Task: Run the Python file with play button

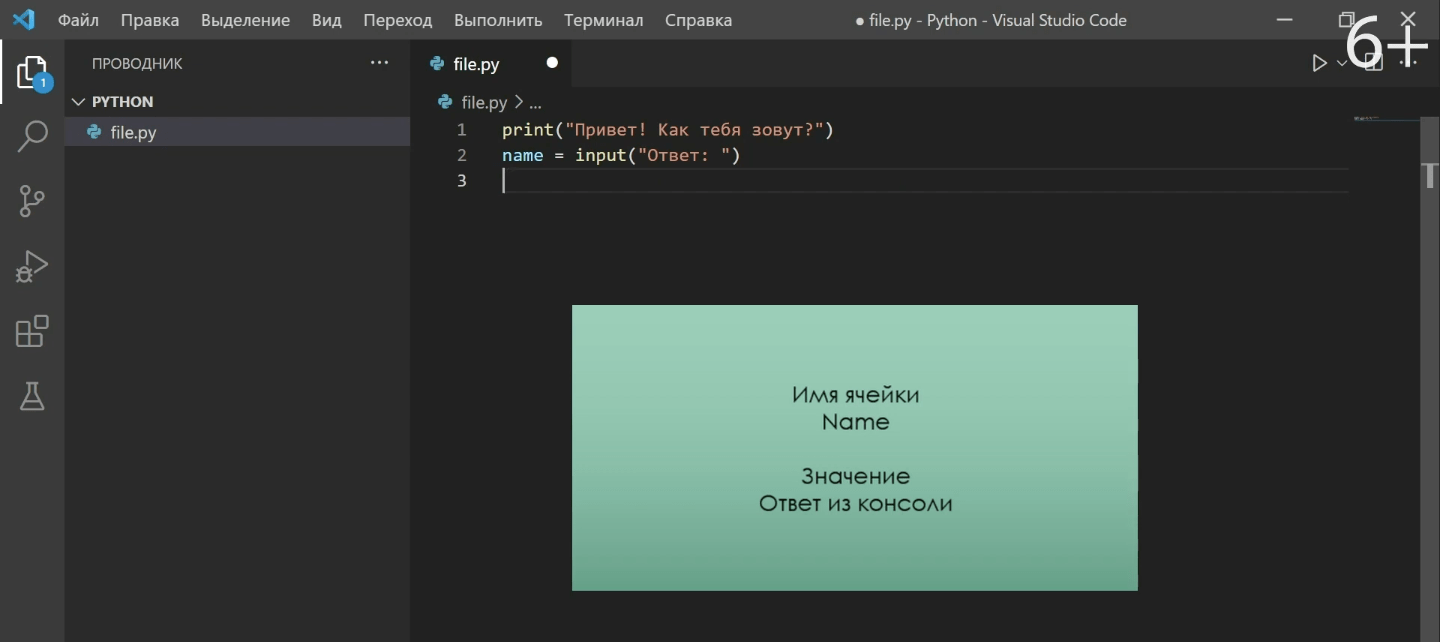Action: coord(1319,64)
